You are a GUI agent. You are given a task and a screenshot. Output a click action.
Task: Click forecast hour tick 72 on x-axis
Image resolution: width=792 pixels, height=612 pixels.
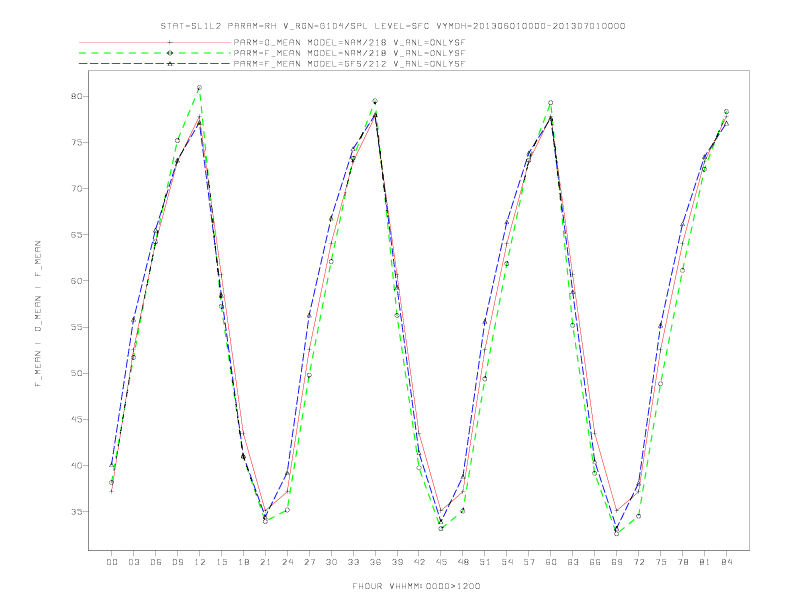[639, 562]
